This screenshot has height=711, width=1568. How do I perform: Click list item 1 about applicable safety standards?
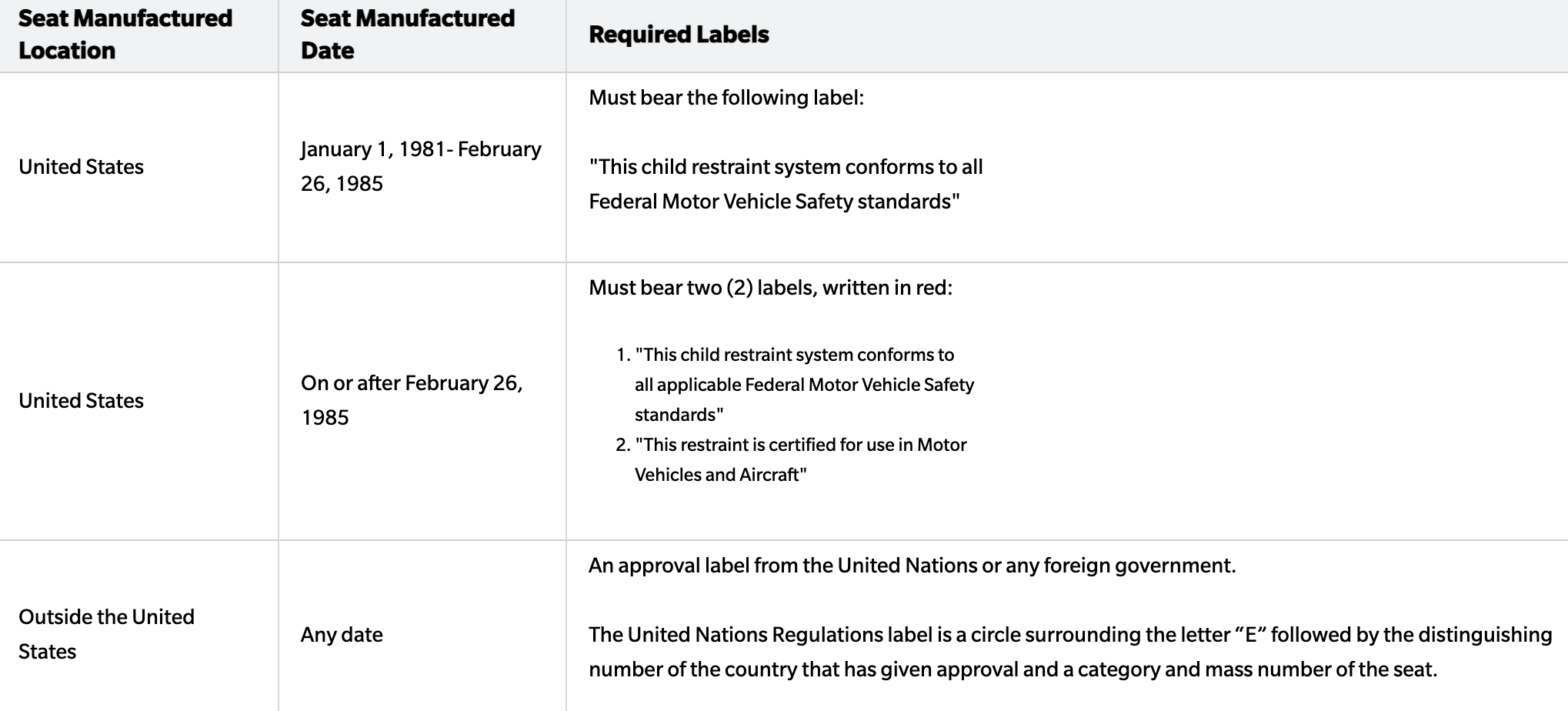point(803,385)
